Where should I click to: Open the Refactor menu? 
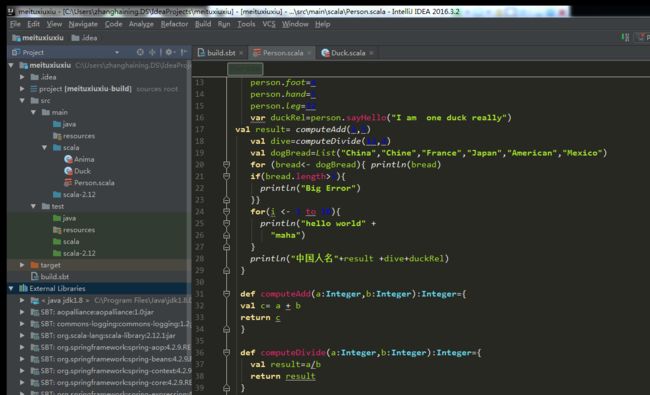[174, 24]
